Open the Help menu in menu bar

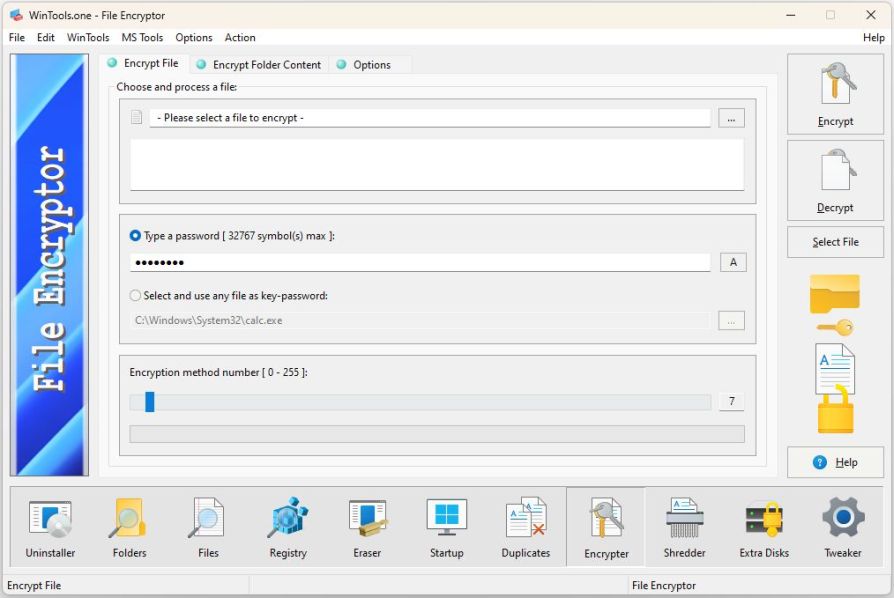coord(873,38)
